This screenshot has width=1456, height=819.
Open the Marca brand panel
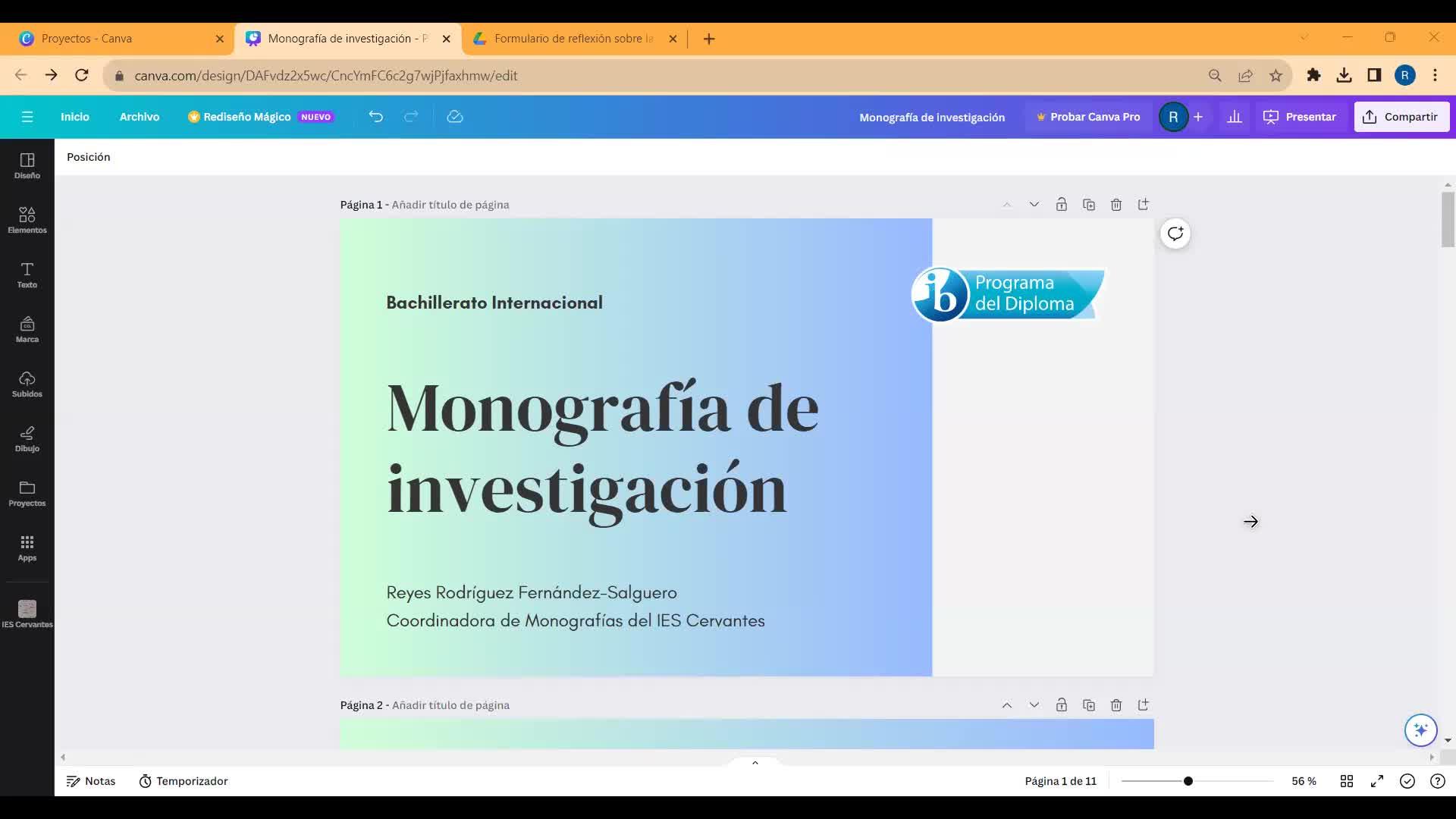click(27, 329)
